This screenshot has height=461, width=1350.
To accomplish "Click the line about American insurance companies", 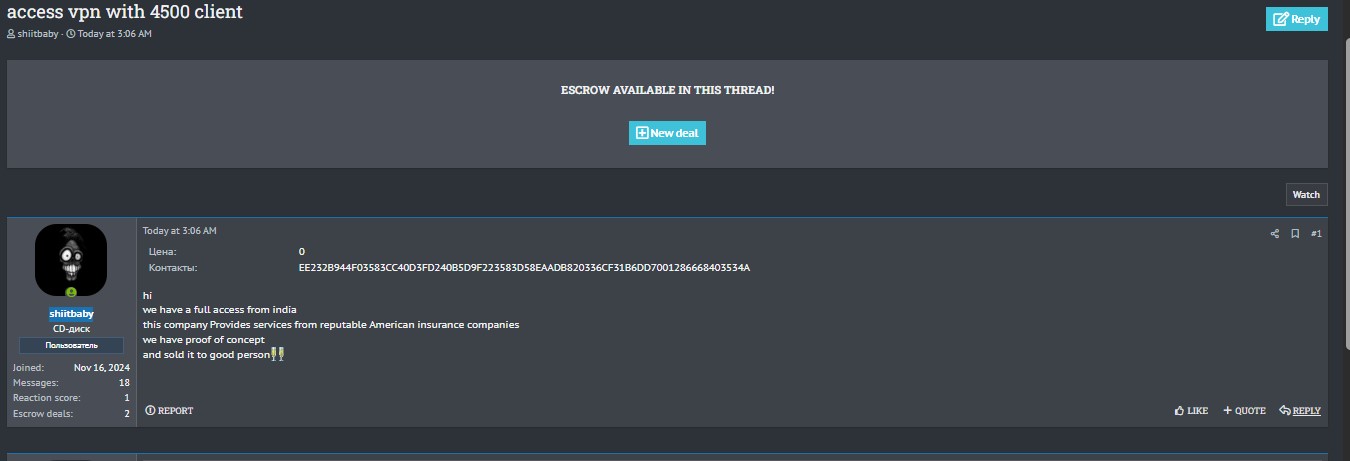I will click(x=331, y=325).
